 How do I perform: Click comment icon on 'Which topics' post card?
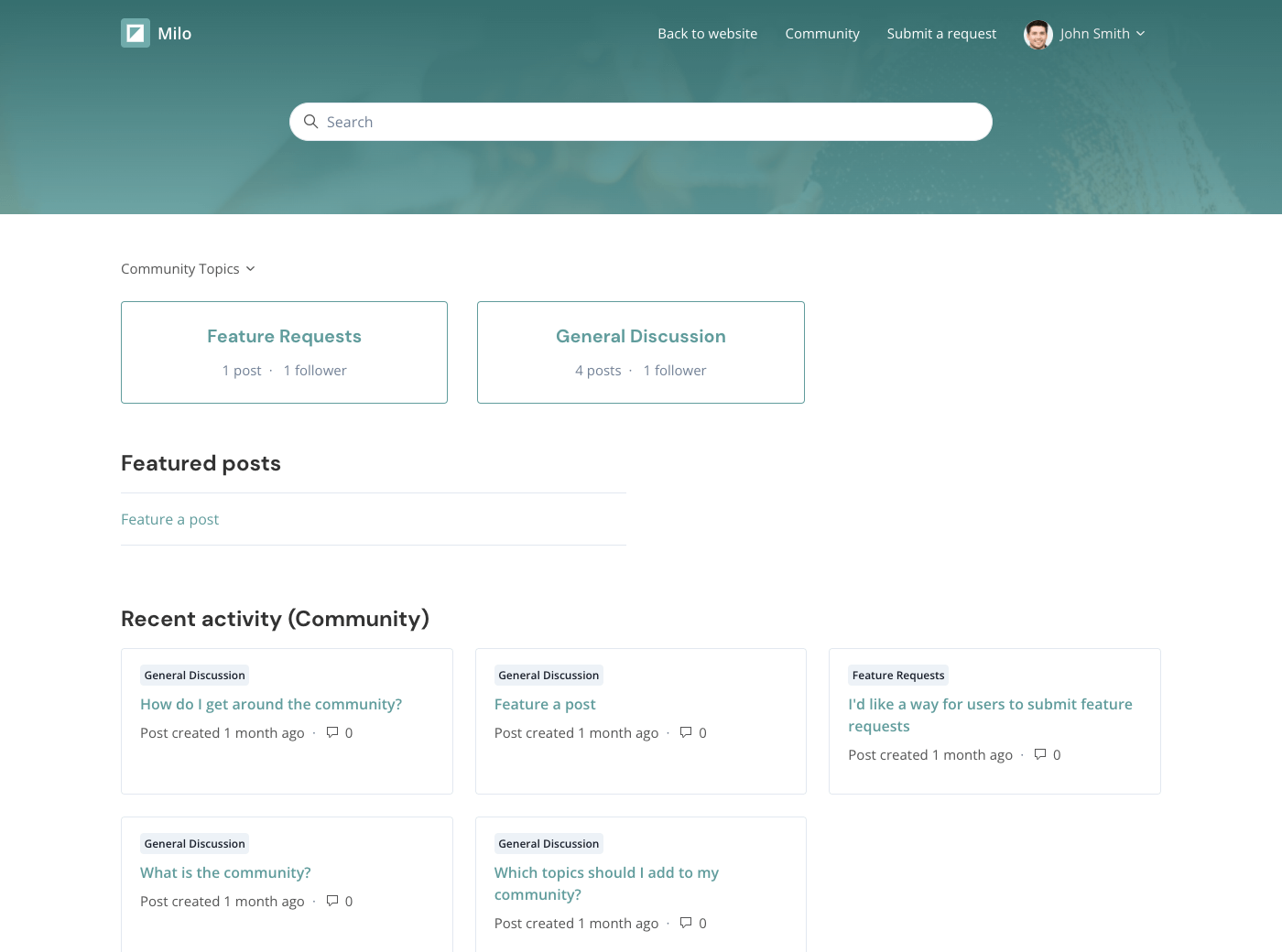point(686,923)
